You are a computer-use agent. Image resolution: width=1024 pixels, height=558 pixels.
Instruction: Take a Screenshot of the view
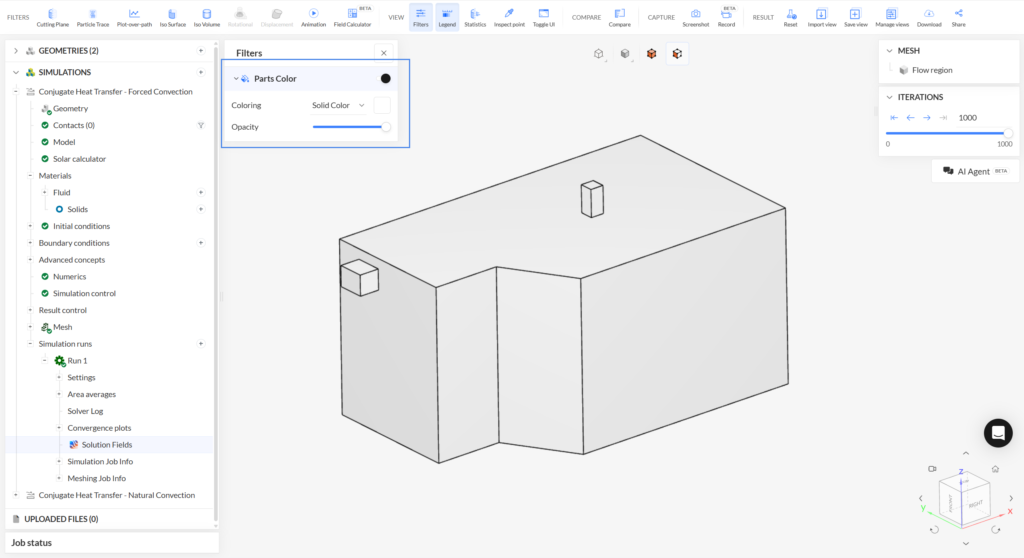point(696,18)
